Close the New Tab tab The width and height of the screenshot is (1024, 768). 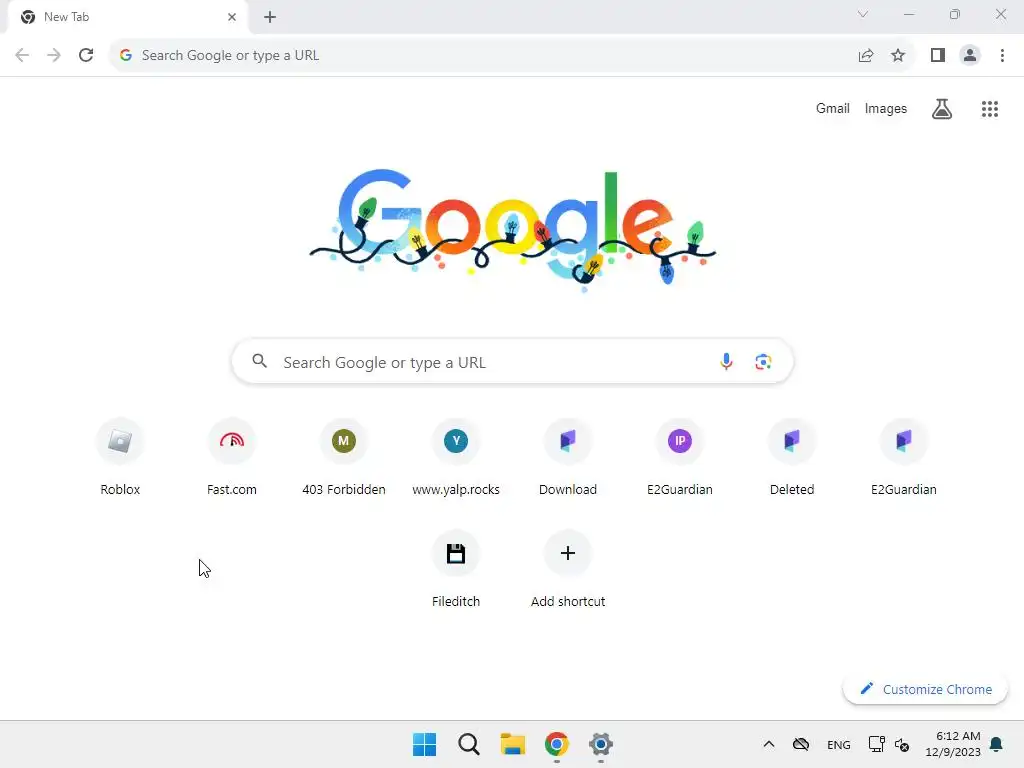click(232, 17)
